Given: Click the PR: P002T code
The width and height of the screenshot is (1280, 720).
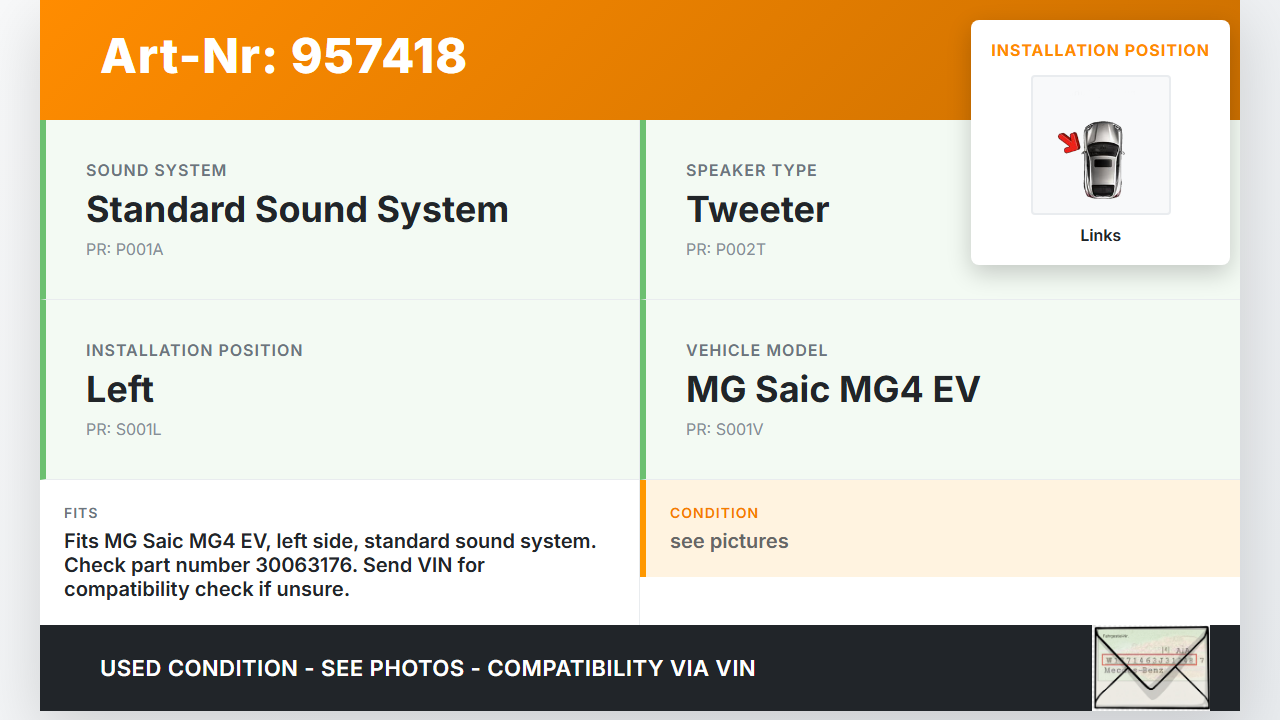Looking at the screenshot, I should click(725, 250).
